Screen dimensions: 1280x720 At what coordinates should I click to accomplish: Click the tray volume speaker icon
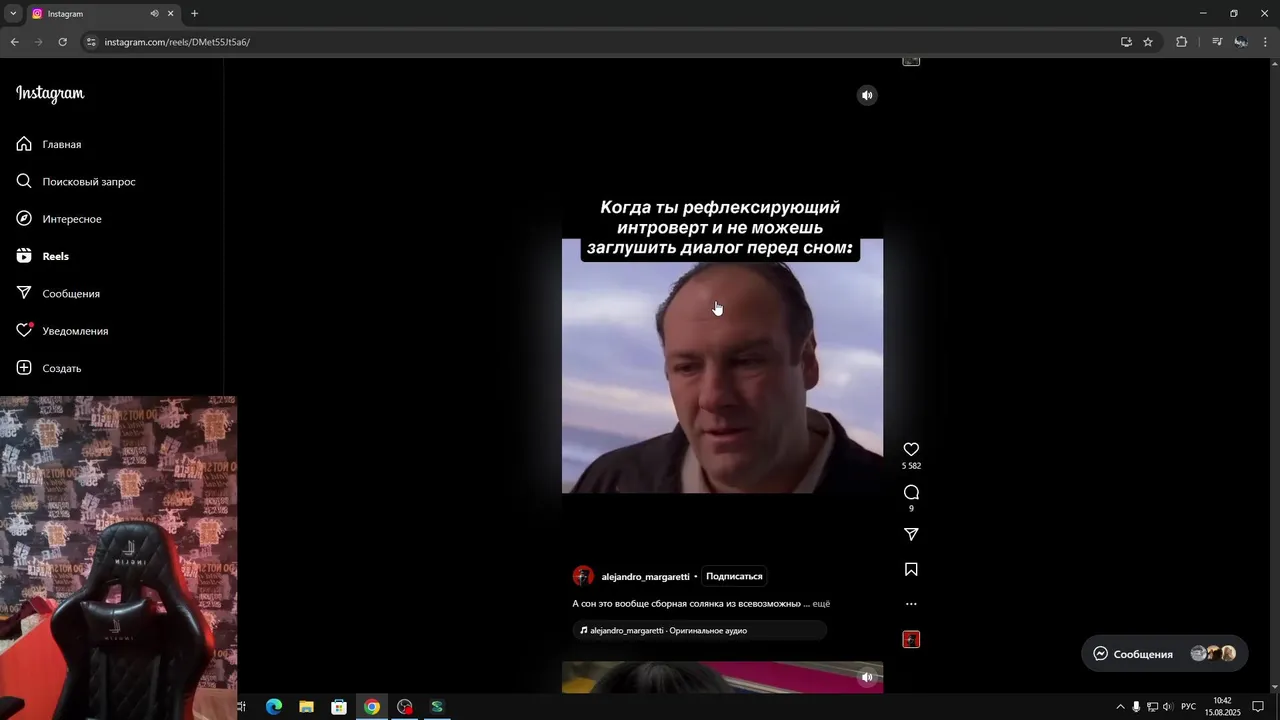1168,706
